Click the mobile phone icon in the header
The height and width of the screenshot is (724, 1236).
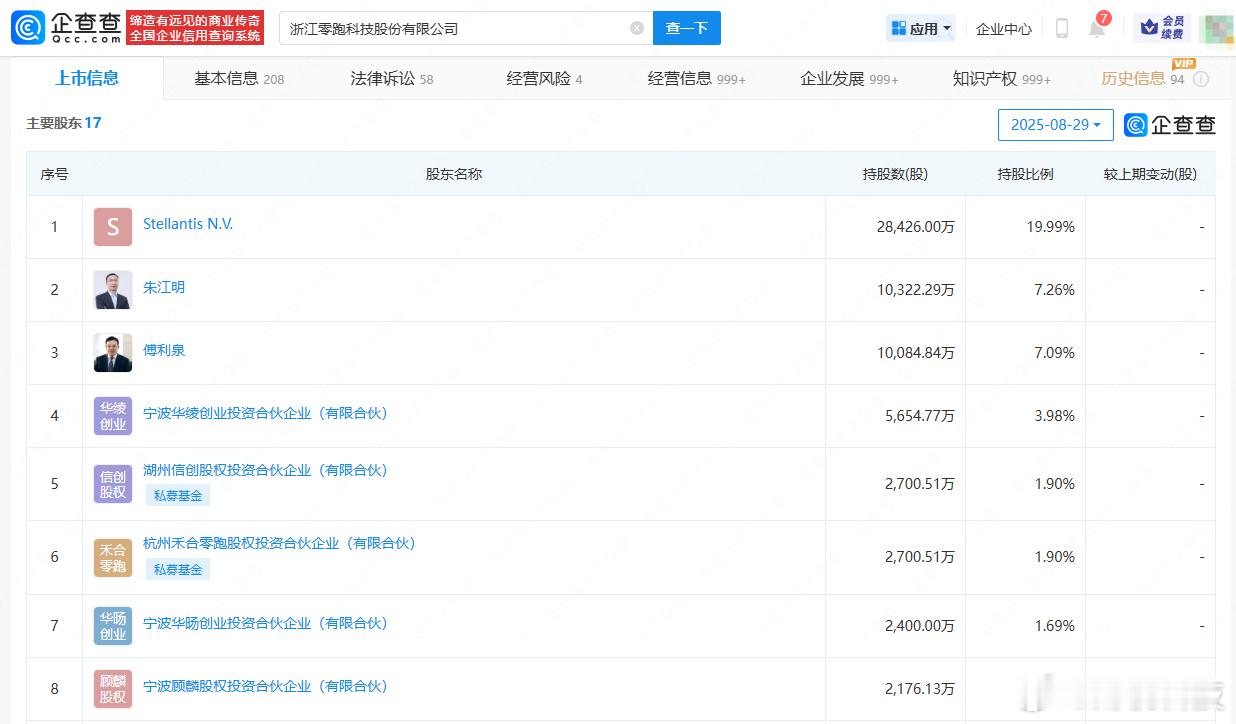(1062, 28)
